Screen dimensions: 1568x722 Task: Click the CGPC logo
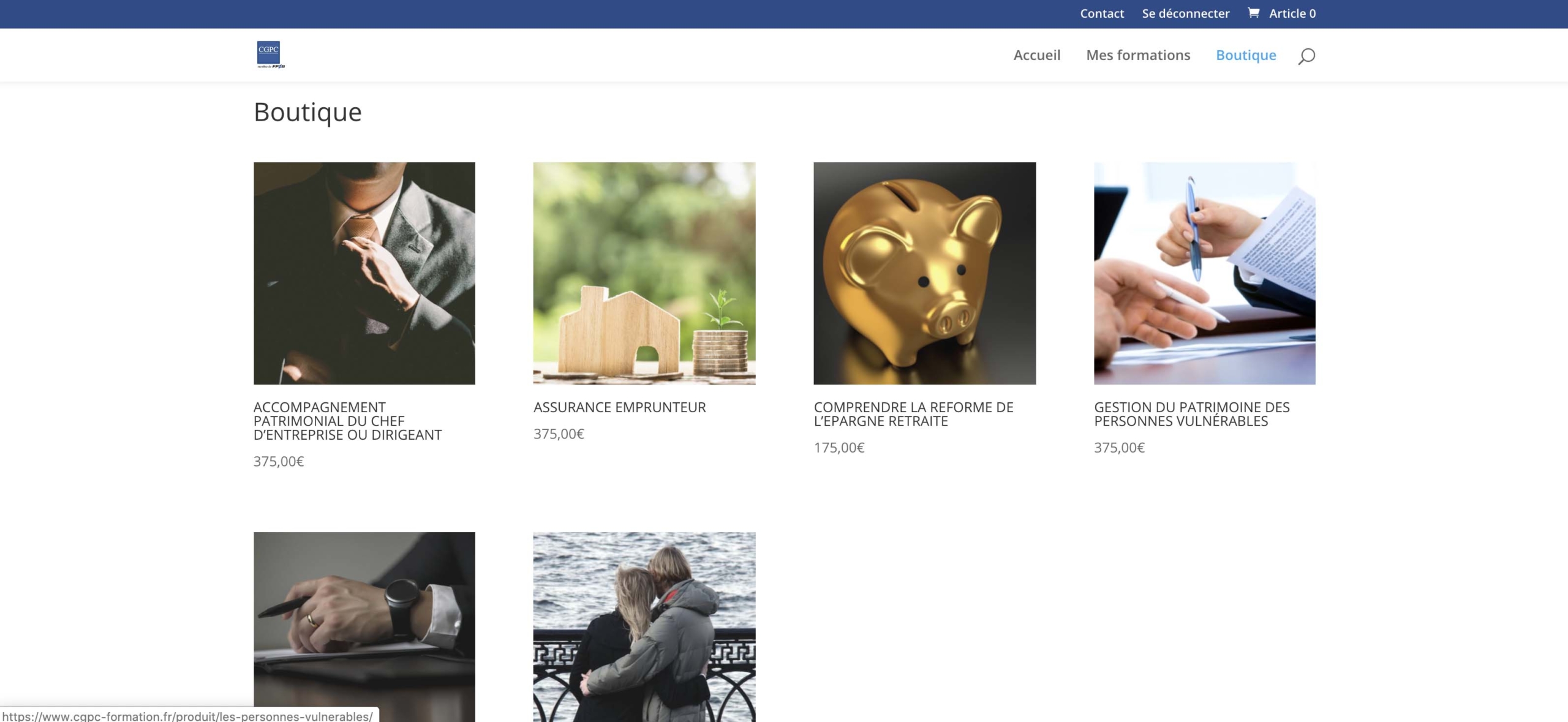coord(271,55)
